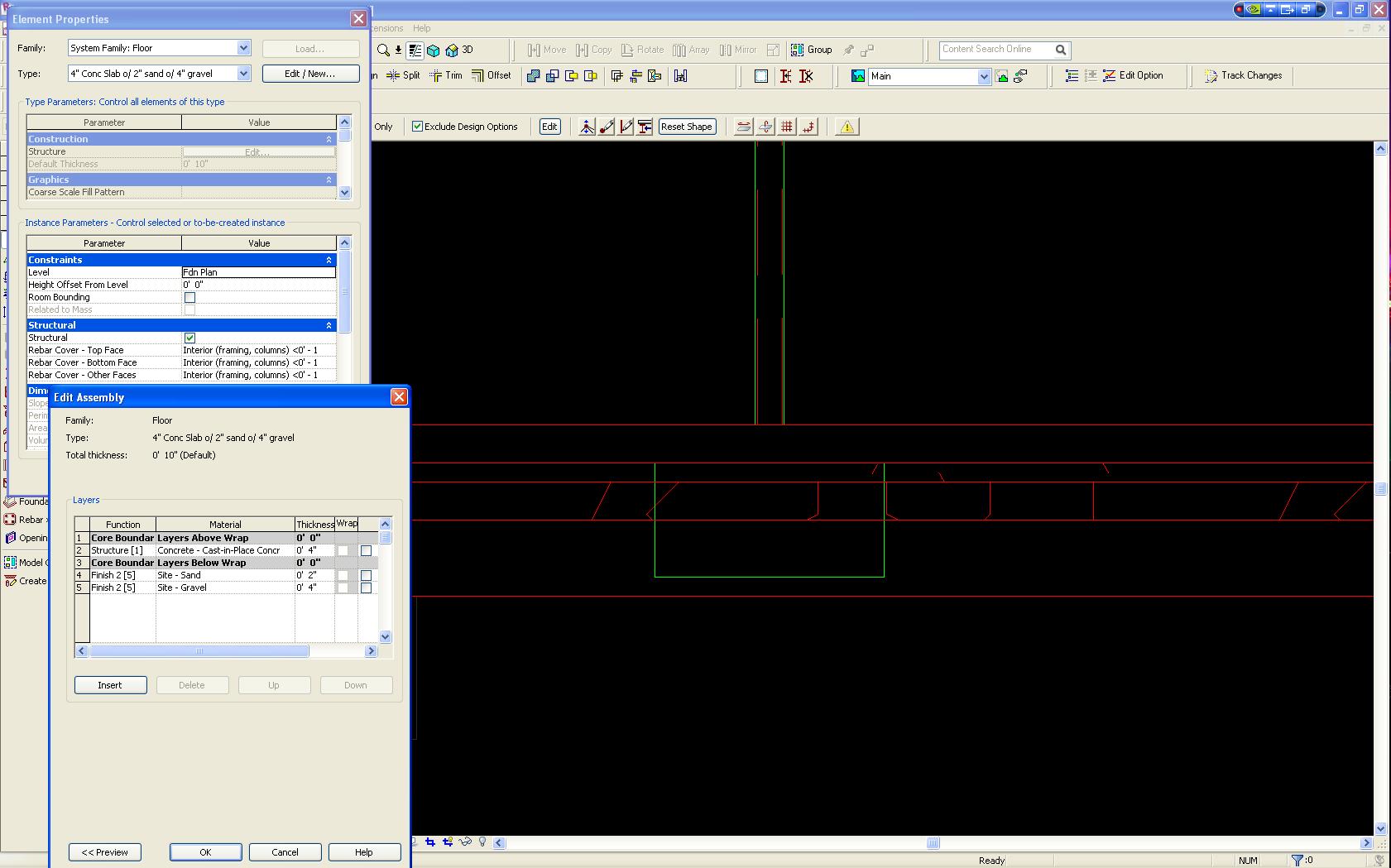The height and width of the screenshot is (868, 1391).
Task: Click the Edit Option toolbar icon
Action: tap(1110, 75)
